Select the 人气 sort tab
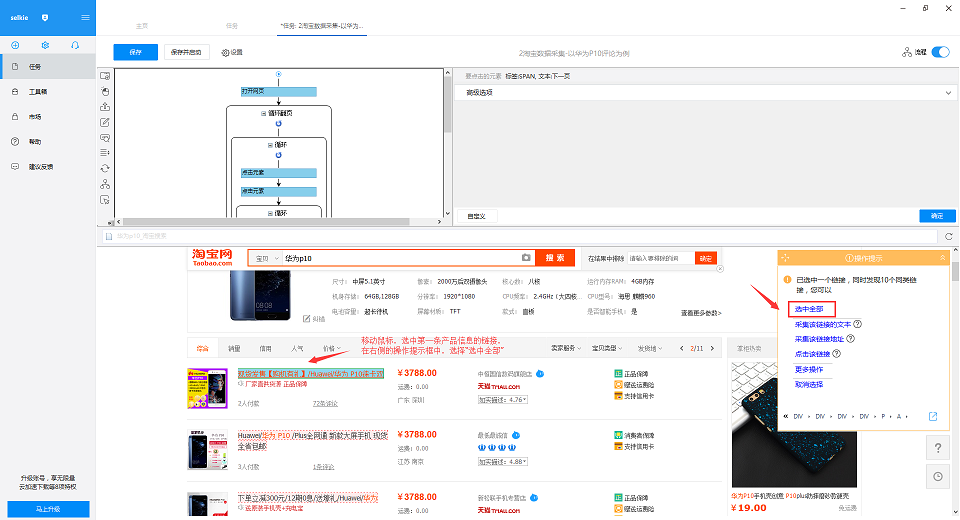Viewport: 960px width, 520px height. coord(298,349)
